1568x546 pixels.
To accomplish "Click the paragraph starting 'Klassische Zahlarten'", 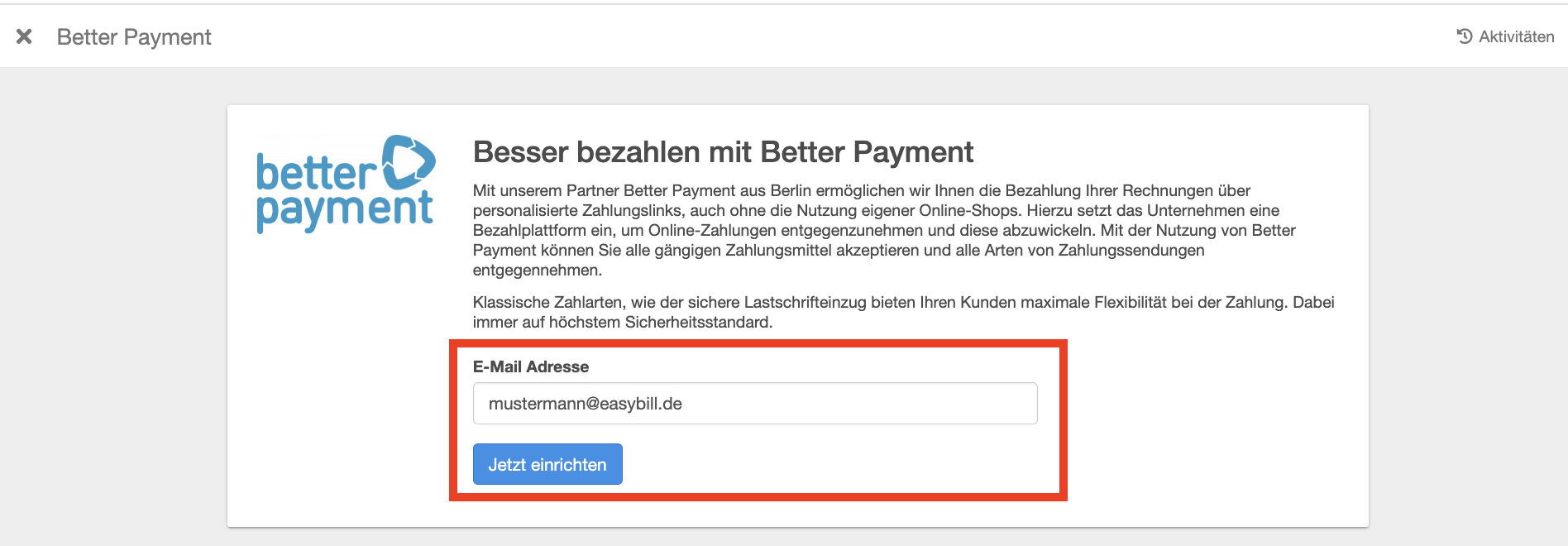I will pyautogui.click(x=904, y=312).
